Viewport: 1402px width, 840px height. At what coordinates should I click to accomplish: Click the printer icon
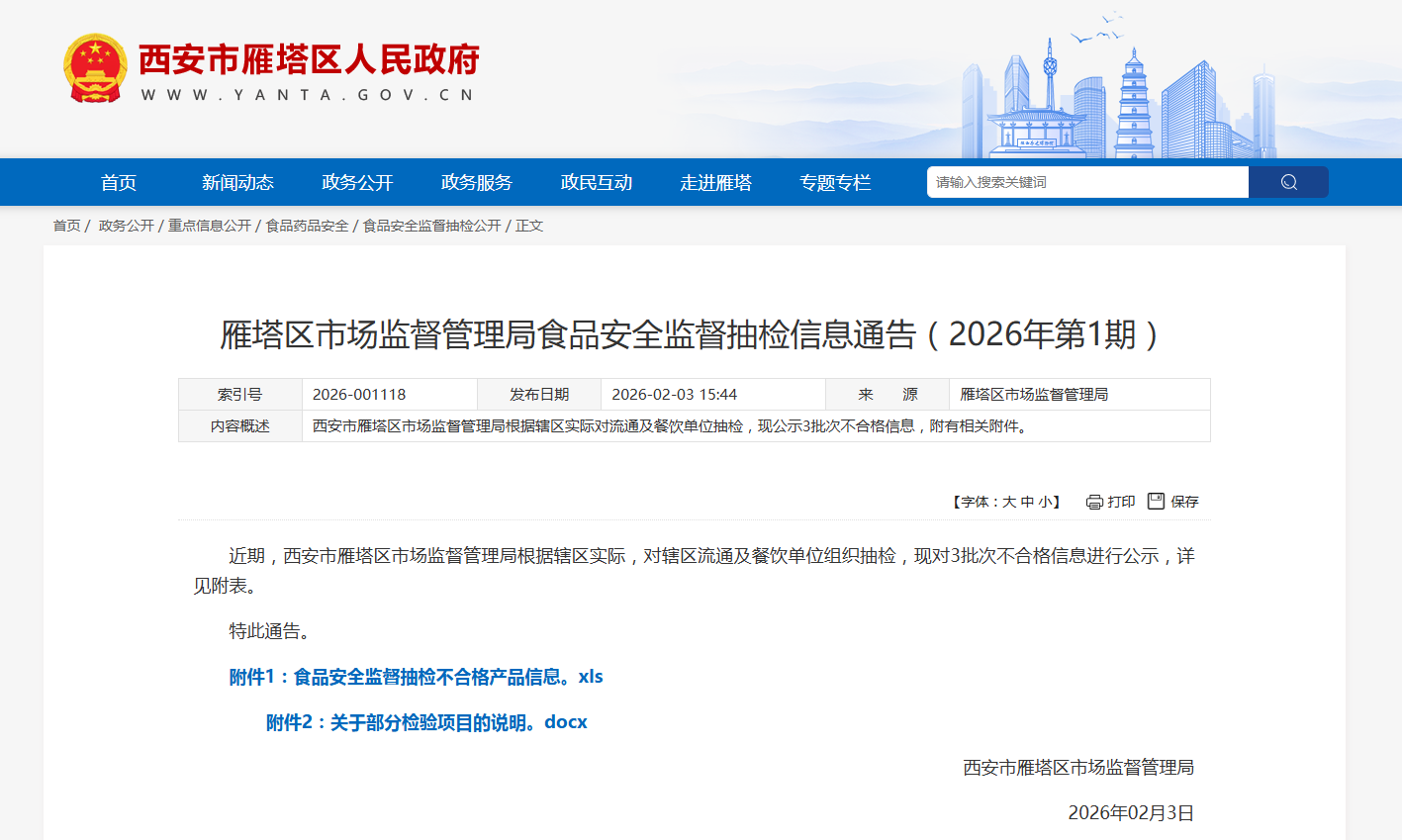(1094, 503)
